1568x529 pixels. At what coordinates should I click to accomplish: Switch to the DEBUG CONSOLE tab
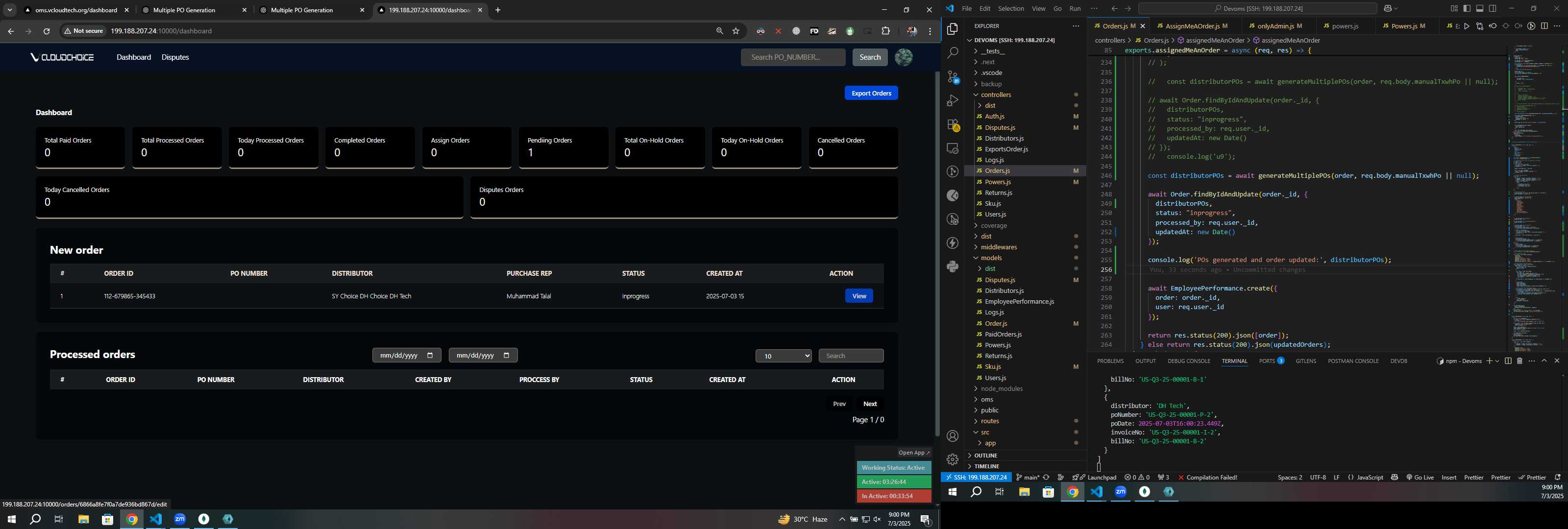click(x=1188, y=361)
